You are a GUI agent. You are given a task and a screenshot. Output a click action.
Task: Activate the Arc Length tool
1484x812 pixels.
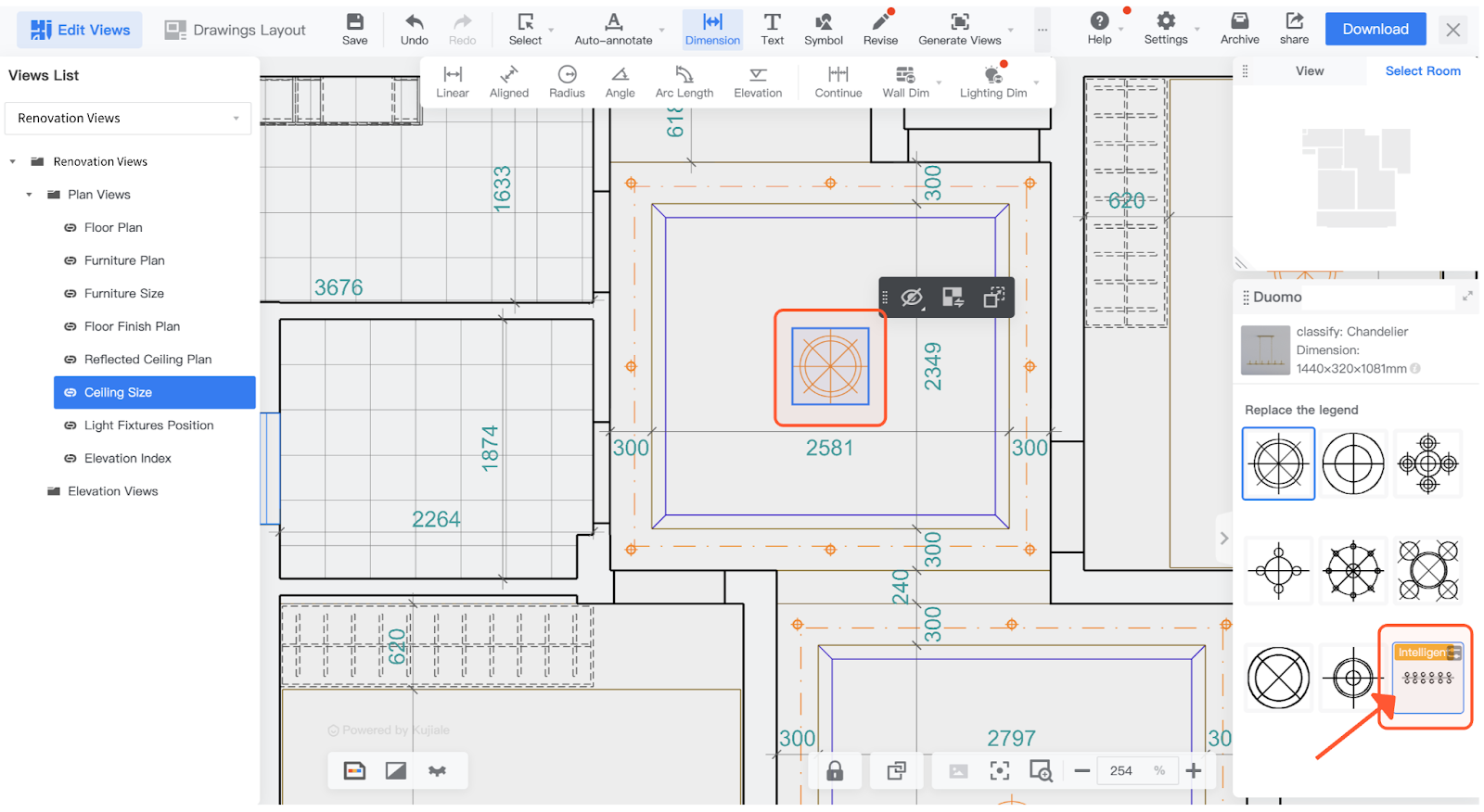coord(684,82)
